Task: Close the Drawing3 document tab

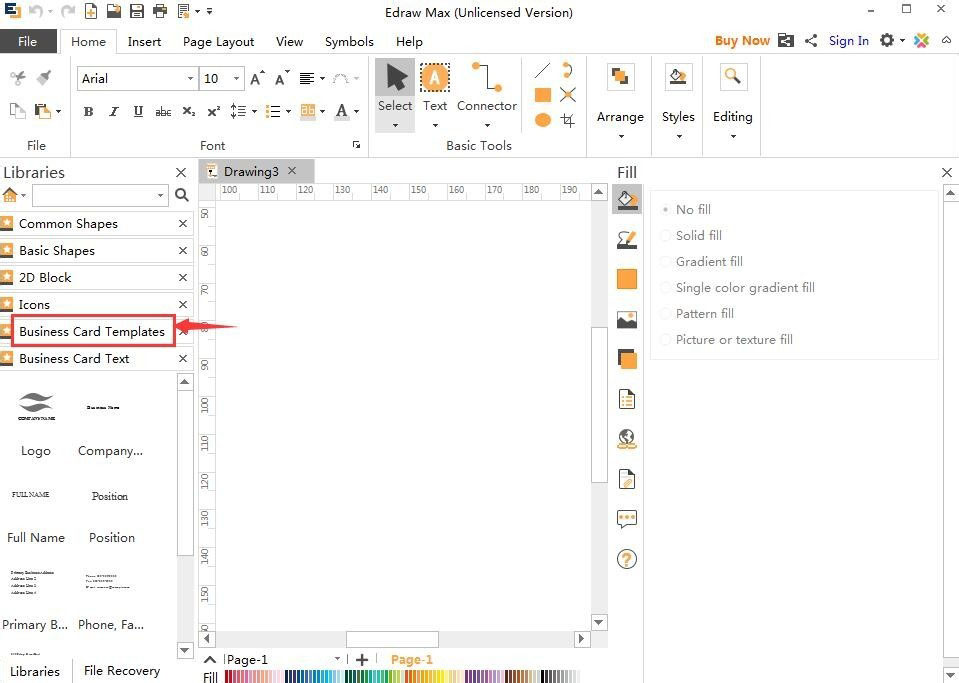Action: pos(292,171)
